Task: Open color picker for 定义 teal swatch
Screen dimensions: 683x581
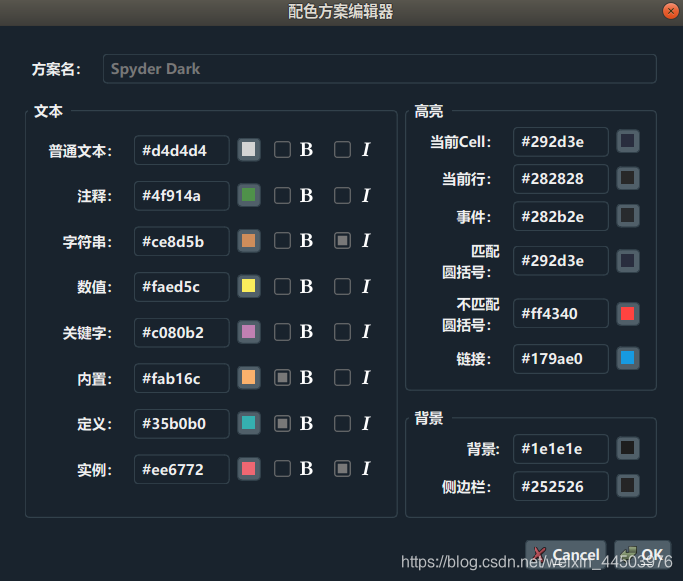Action: [x=249, y=423]
